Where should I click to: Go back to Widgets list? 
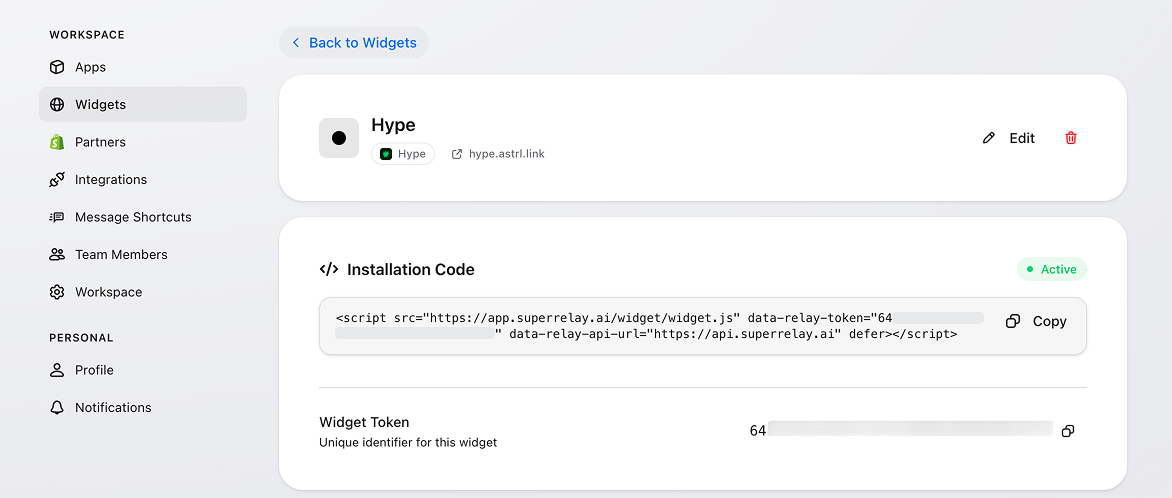click(354, 43)
